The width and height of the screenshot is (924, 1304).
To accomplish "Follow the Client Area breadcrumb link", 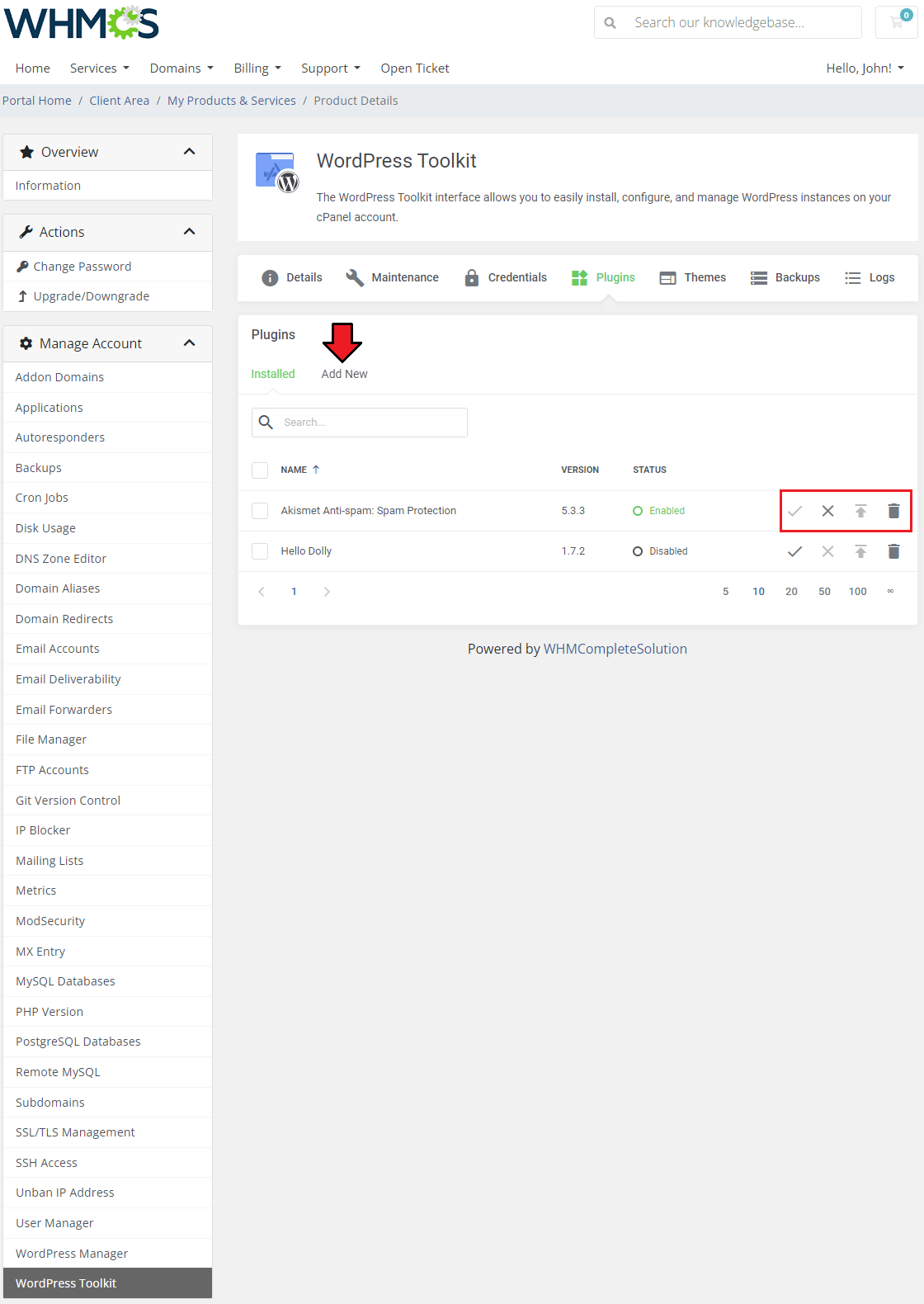I will coord(120,101).
